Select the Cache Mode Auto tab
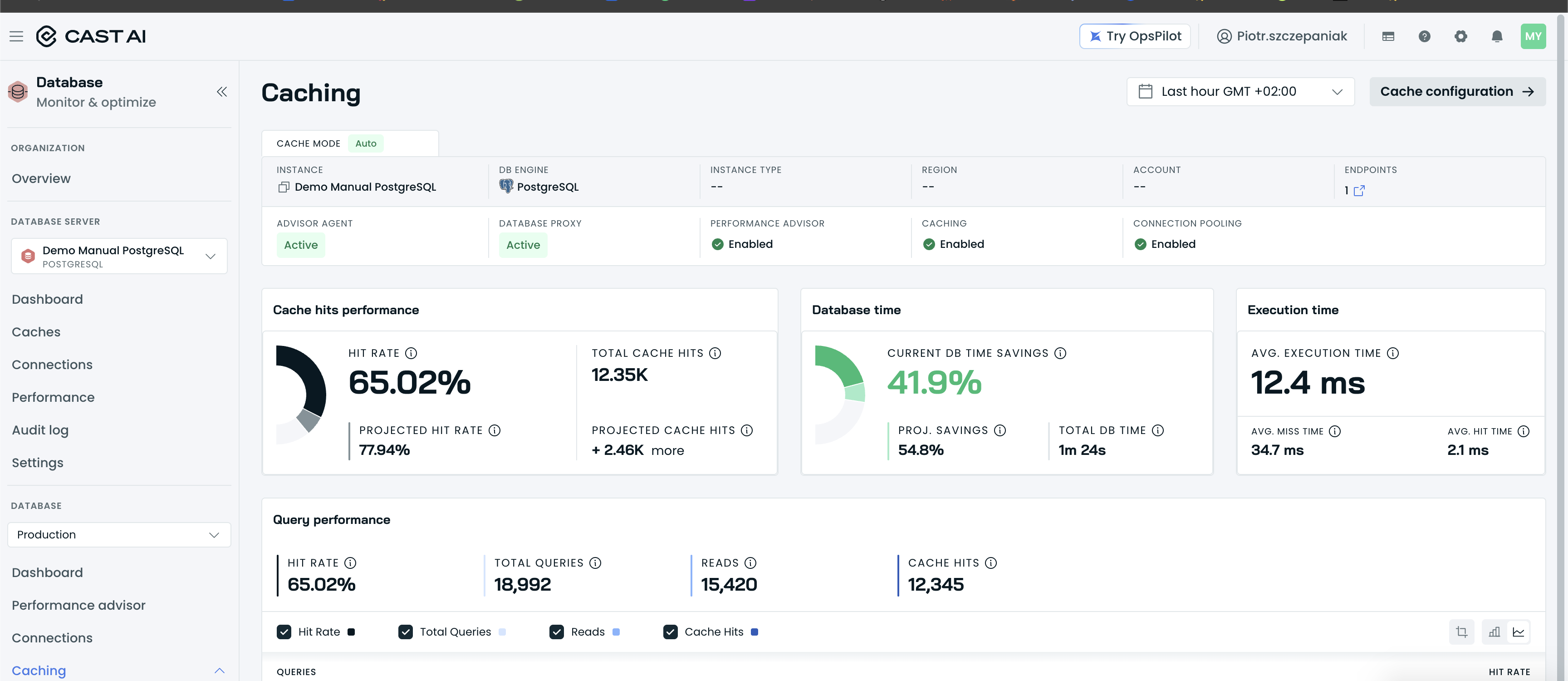The width and height of the screenshot is (1568, 681). click(350, 144)
